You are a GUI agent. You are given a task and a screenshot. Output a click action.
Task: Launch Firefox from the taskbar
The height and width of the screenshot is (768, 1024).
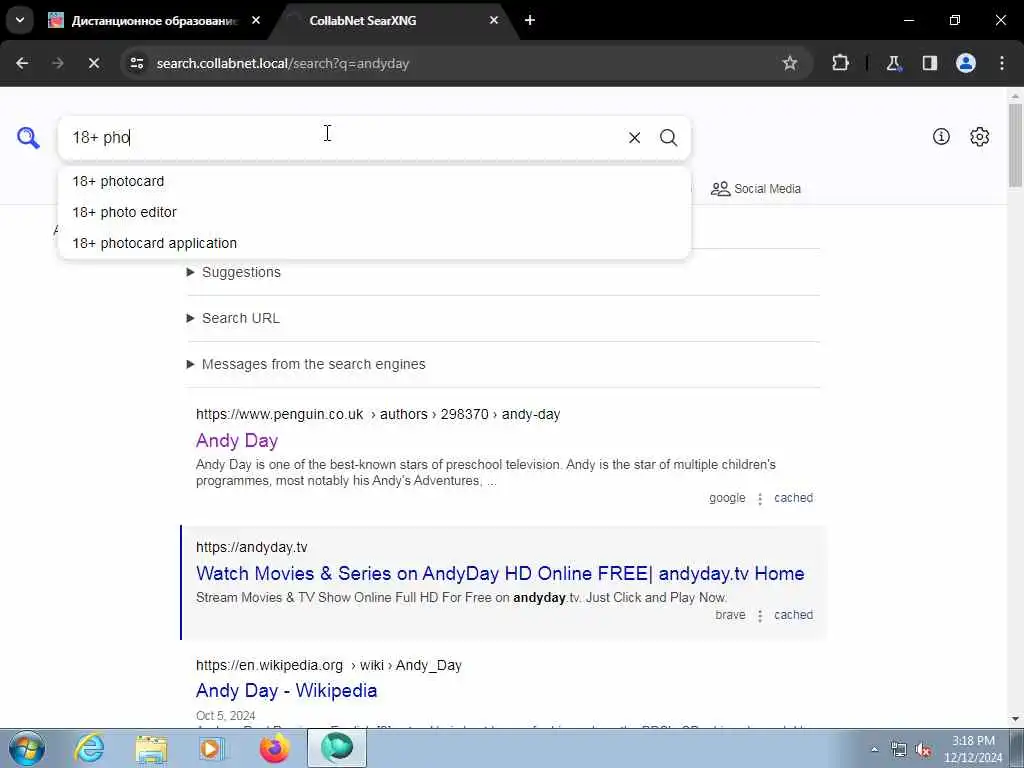274,748
